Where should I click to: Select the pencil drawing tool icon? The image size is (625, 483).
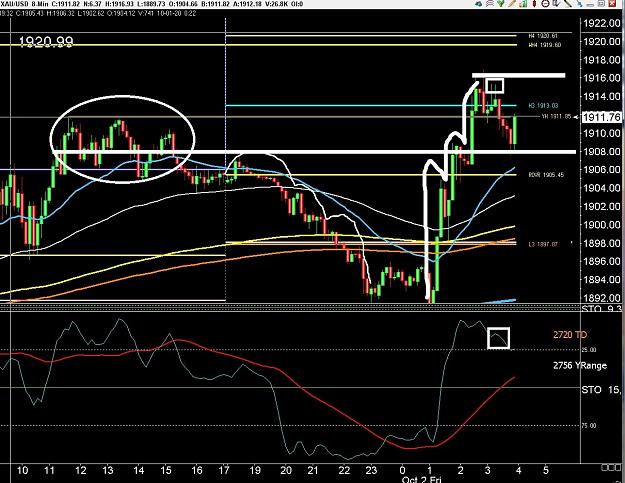(x=512, y=4)
